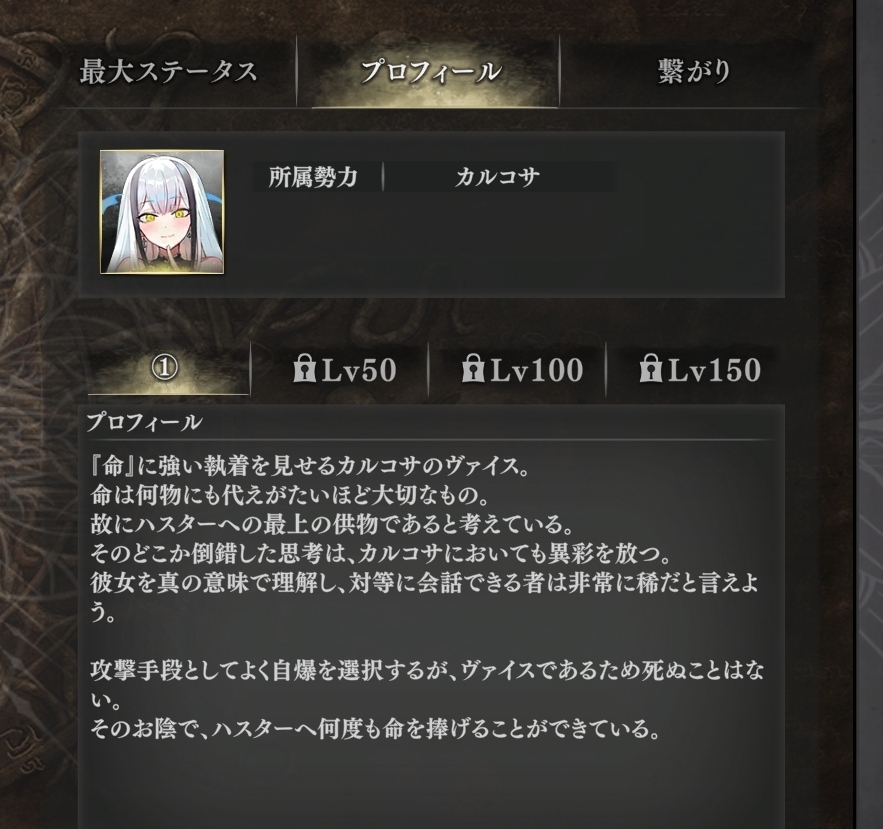Click the white-haired character portrait
883x829 pixels.
[162, 212]
